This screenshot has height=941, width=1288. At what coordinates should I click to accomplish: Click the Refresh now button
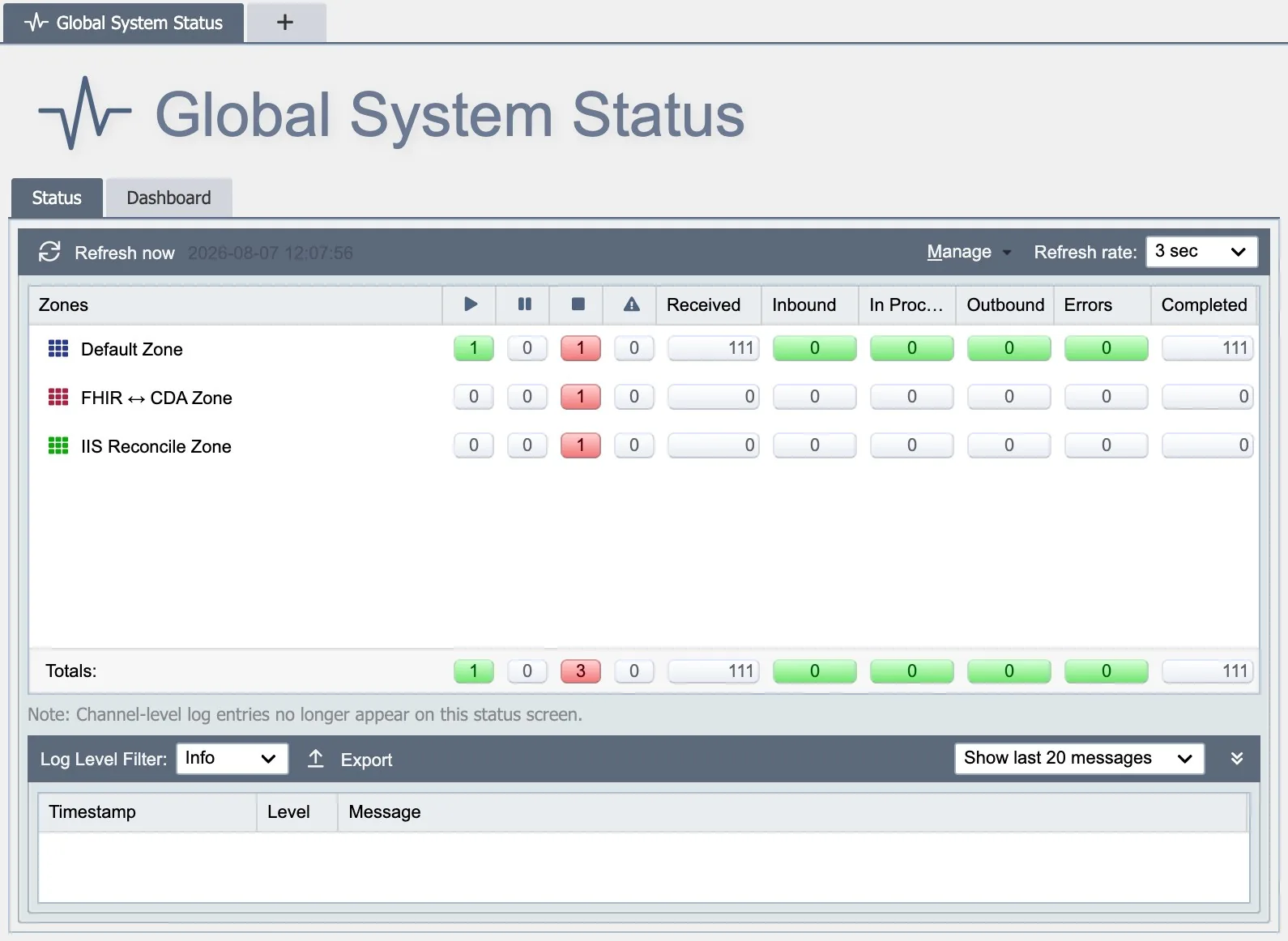pyautogui.click(x=107, y=253)
